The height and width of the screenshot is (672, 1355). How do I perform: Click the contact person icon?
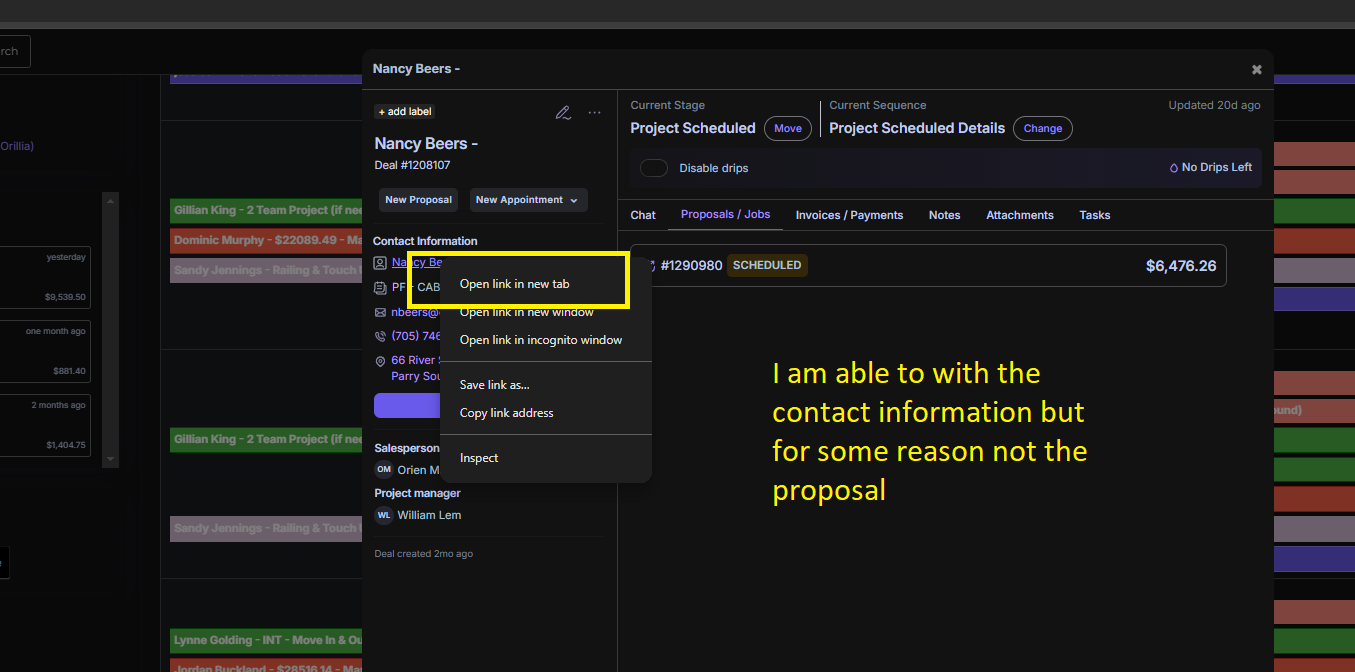(x=380, y=263)
